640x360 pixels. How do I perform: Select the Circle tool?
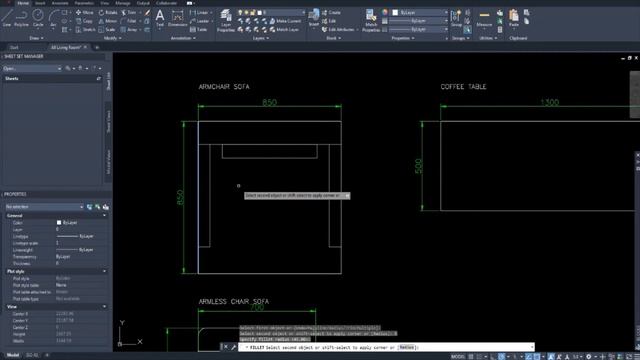pyautogui.click(x=38, y=18)
